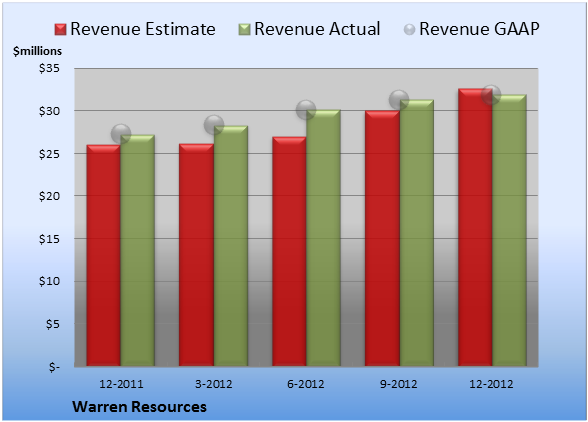
Task: Click the '$15' y-axis label
Action: pos(49,239)
